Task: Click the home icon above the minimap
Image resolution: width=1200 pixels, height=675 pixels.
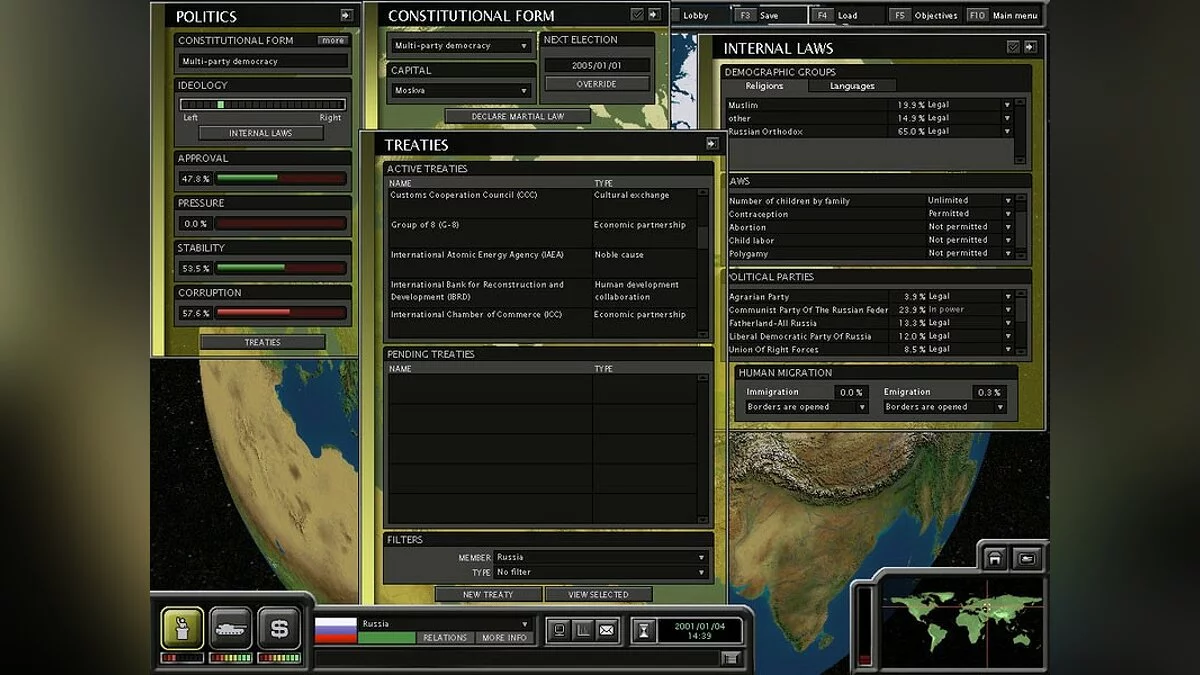Action: pos(994,558)
